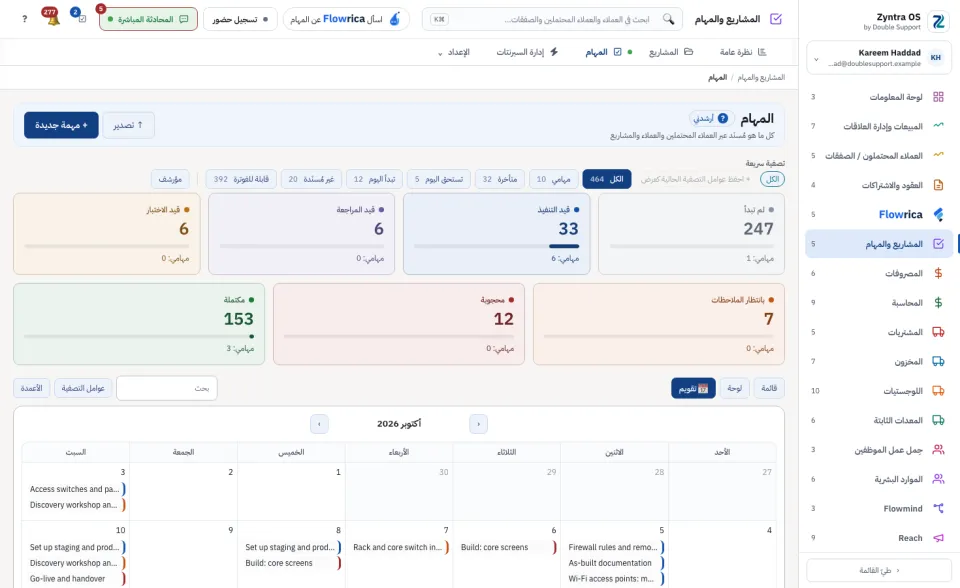Open الأعمدة columns chooser
This screenshot has height=588, width=960.
tap(31, 388)
